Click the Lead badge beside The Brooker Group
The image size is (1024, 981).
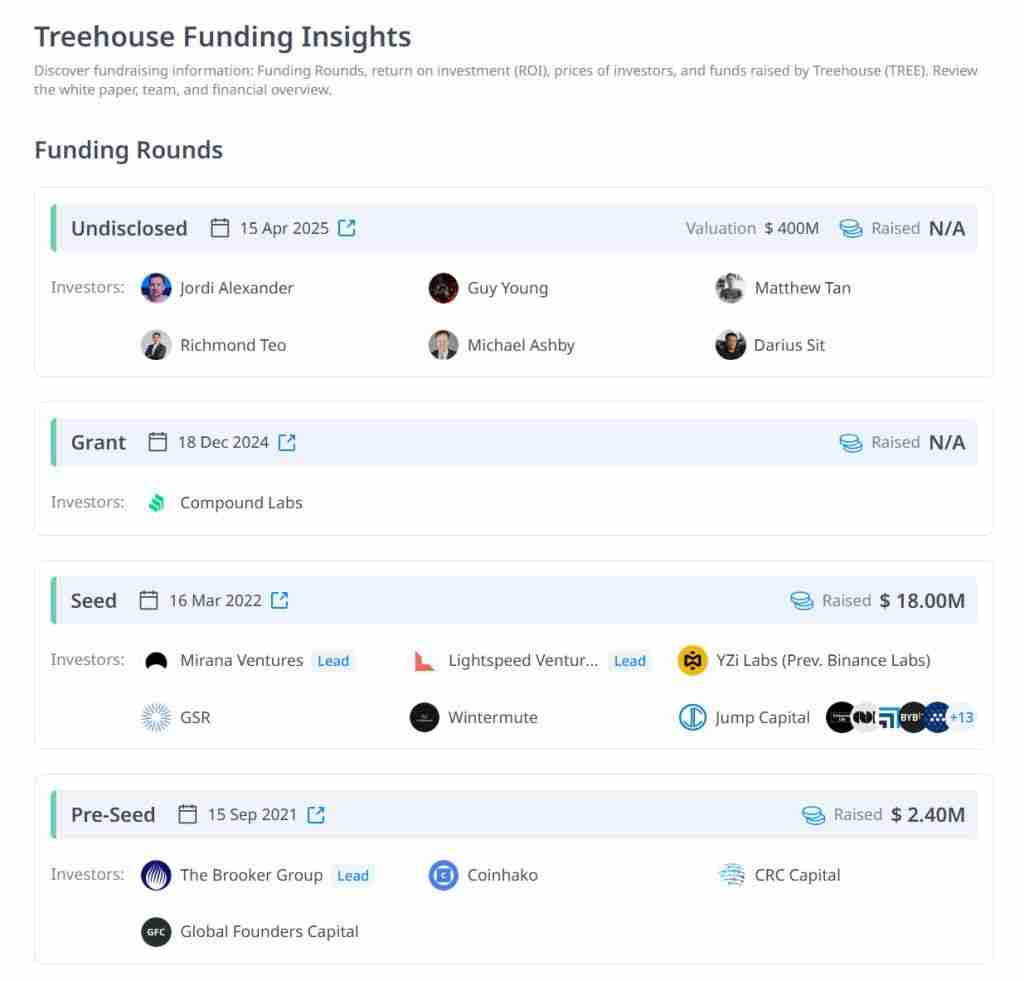pyautogui.click(x=352, y=875)
